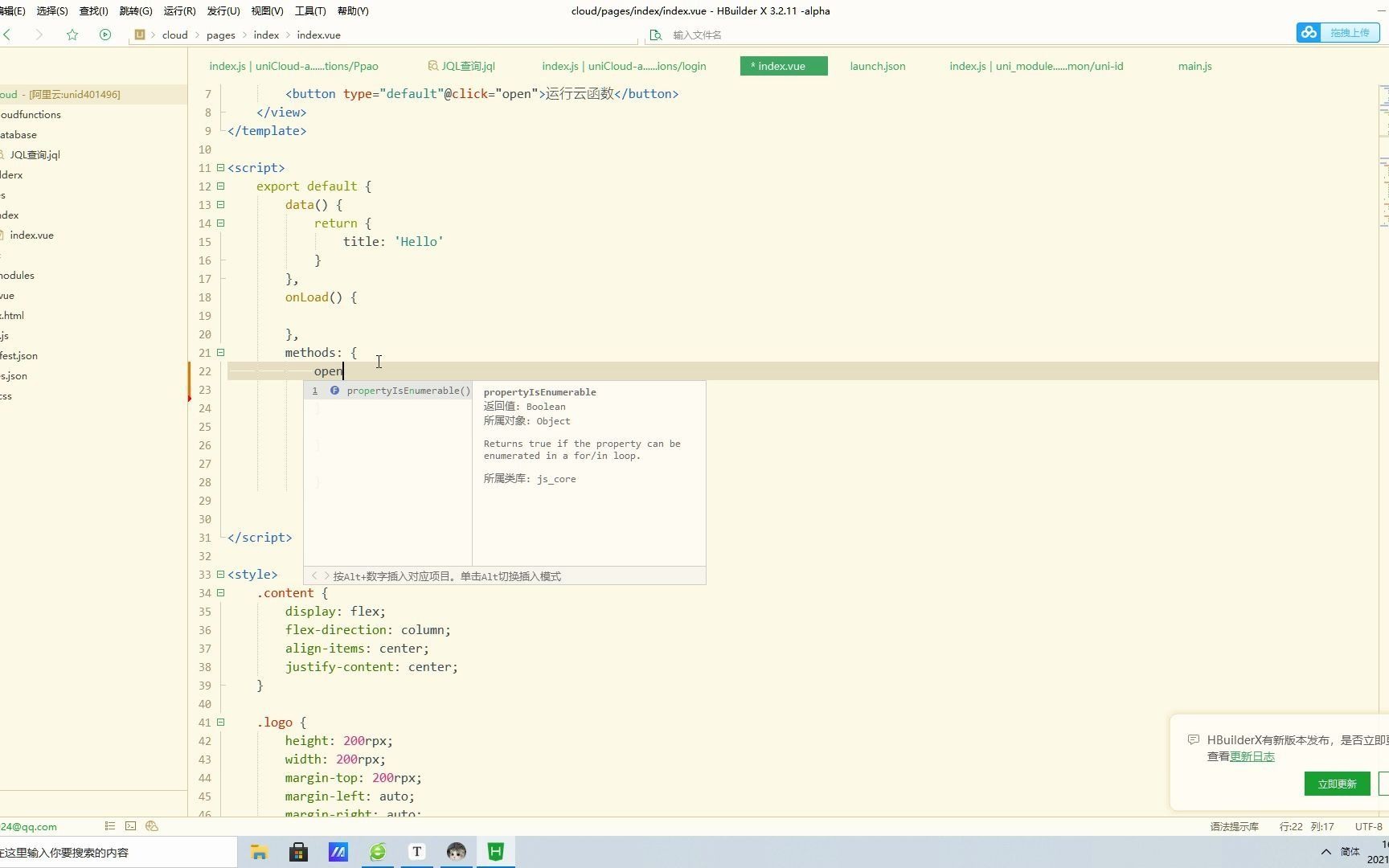
Task: Click the document outline icon in status bar
Action: [110, 825]
